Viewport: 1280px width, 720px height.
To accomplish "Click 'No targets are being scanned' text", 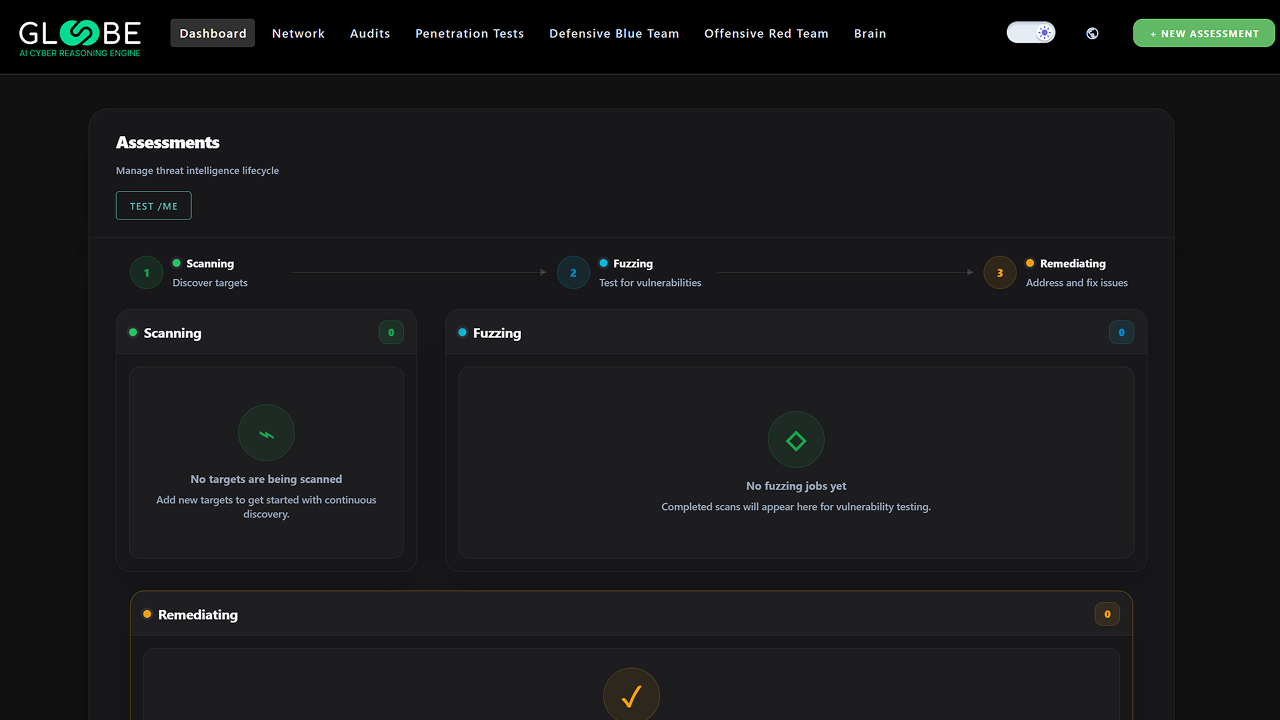I will click(x=266, y=479).
